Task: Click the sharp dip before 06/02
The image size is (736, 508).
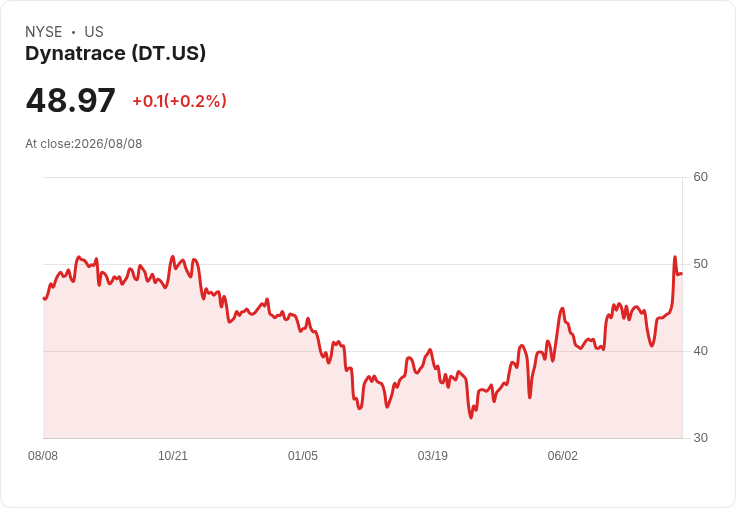Action: pyautogui.click(x=530, y=398)
